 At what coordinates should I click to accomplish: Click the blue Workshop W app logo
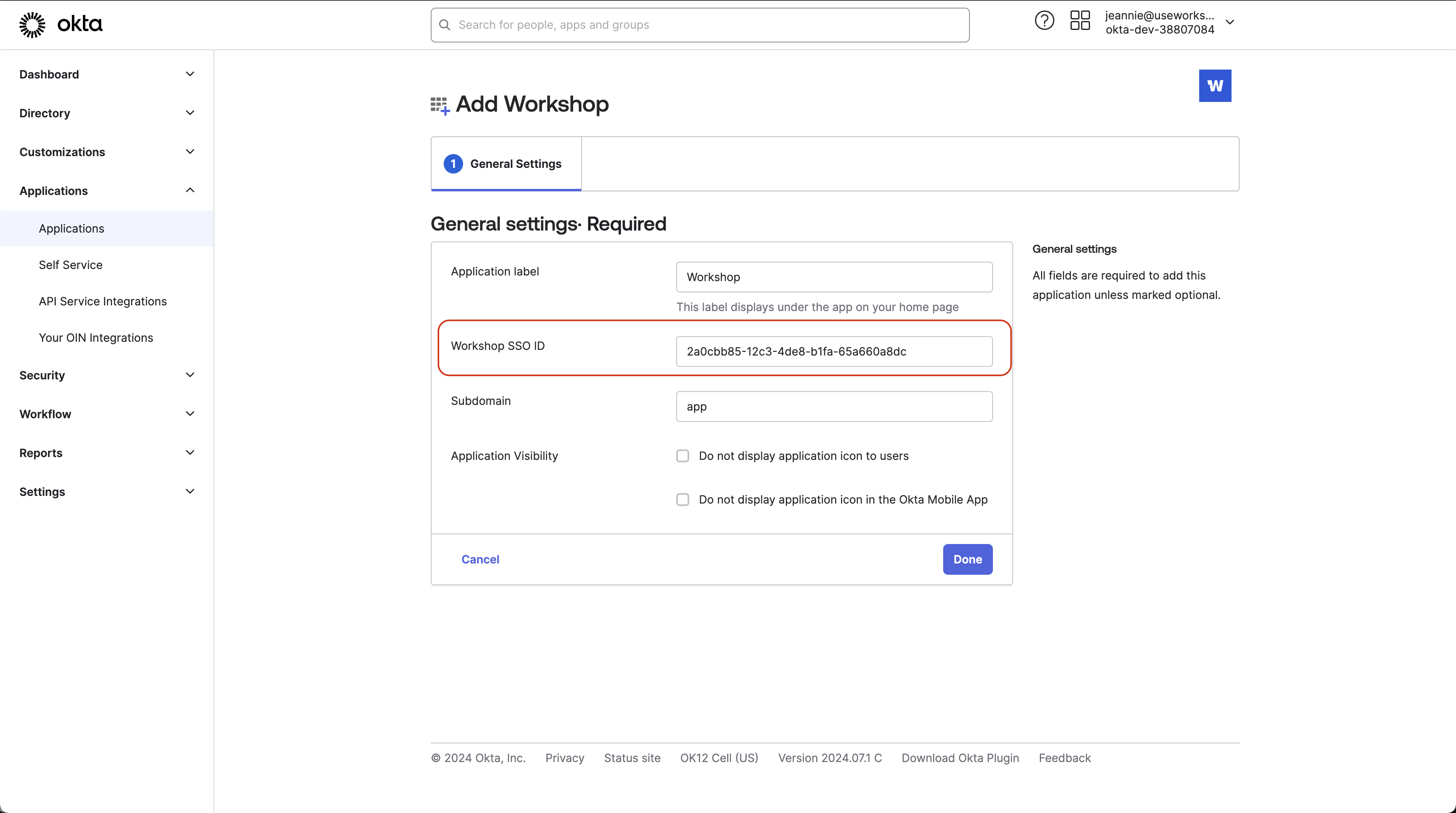pos(1215,86)
